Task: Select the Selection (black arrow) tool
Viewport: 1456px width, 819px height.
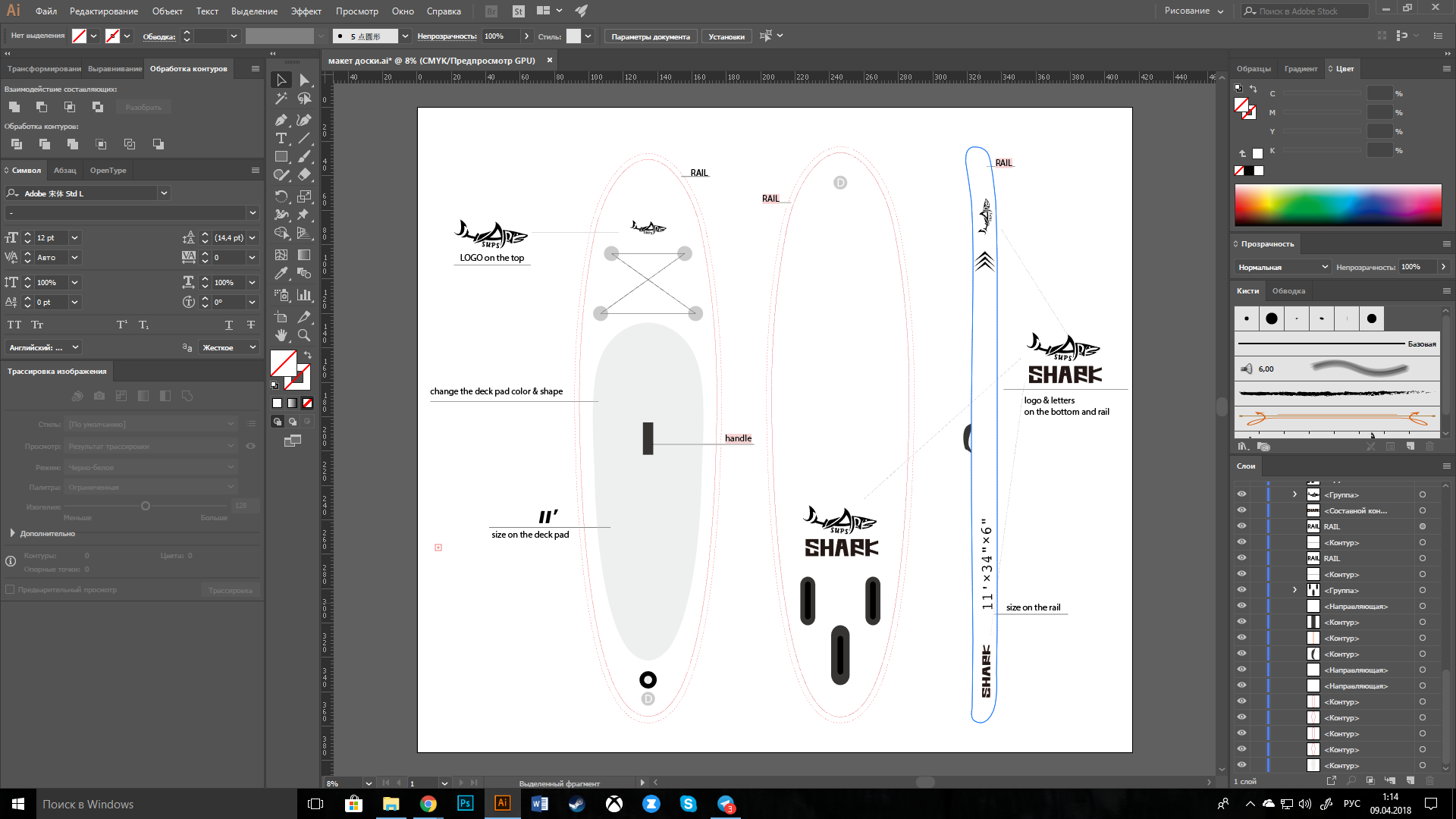Action: [281, 80]
